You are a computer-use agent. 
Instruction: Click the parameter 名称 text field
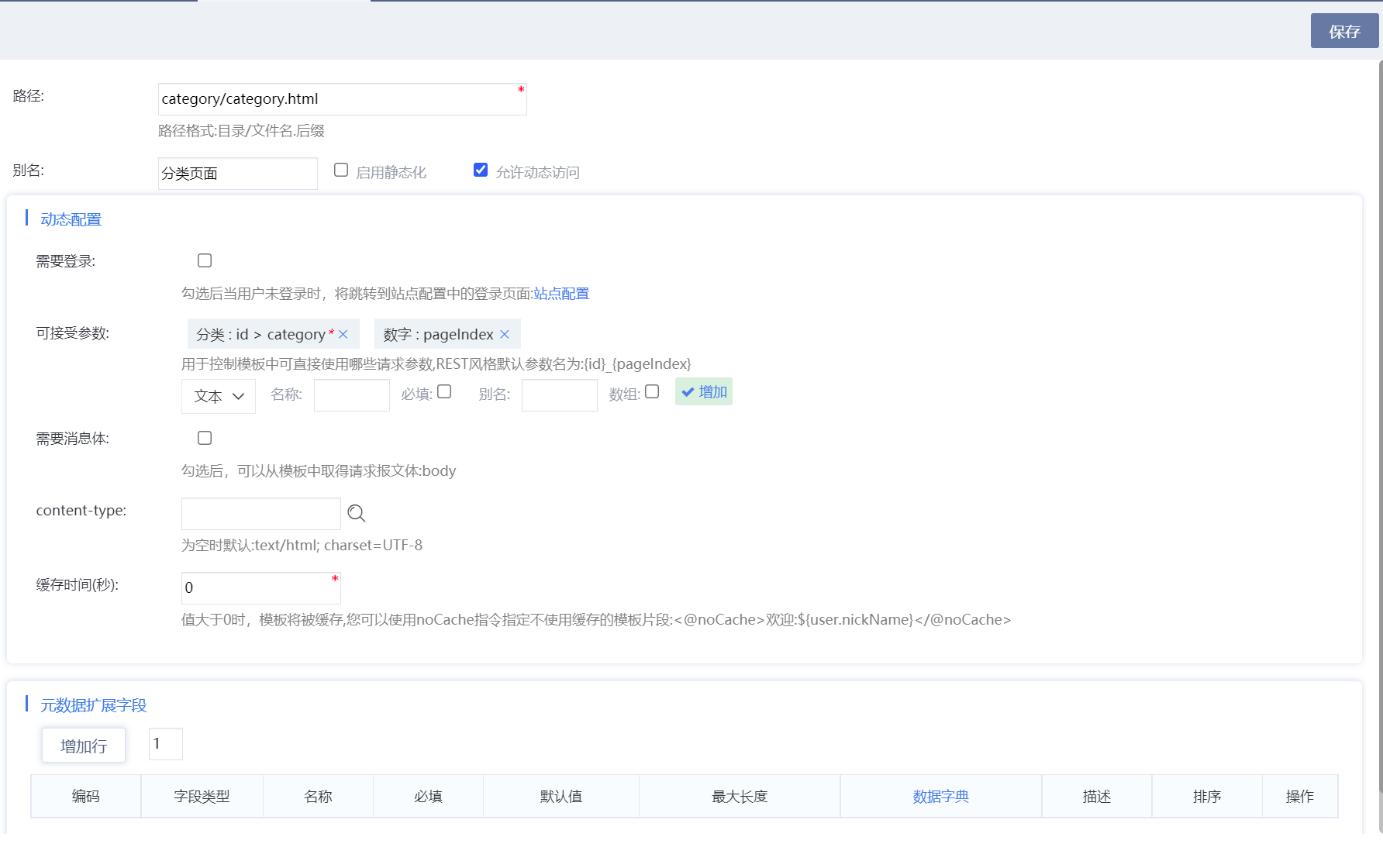(351, 395)
